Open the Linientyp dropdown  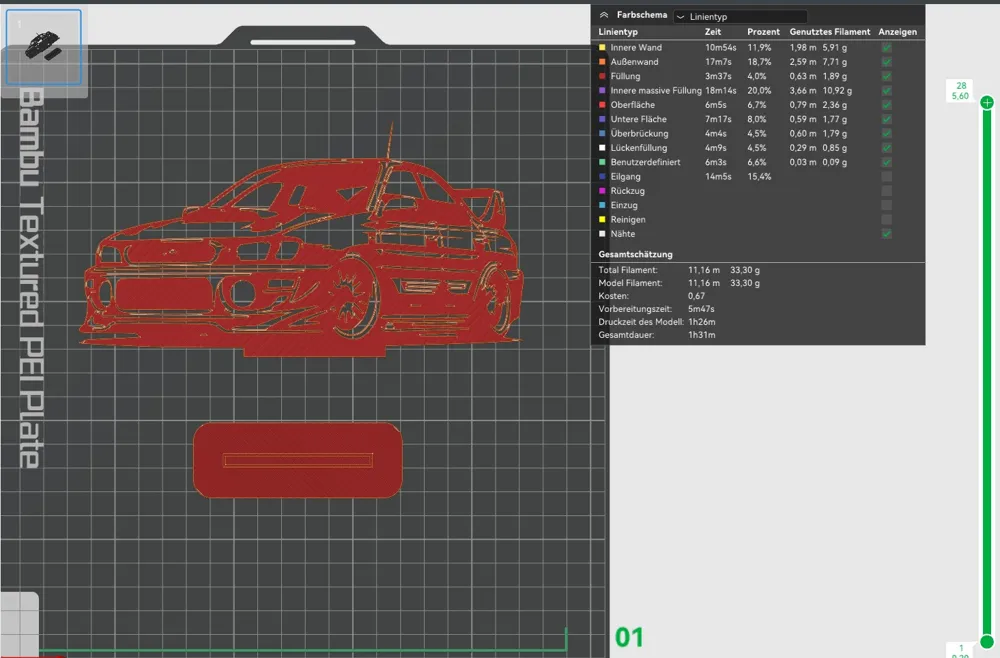740,15
